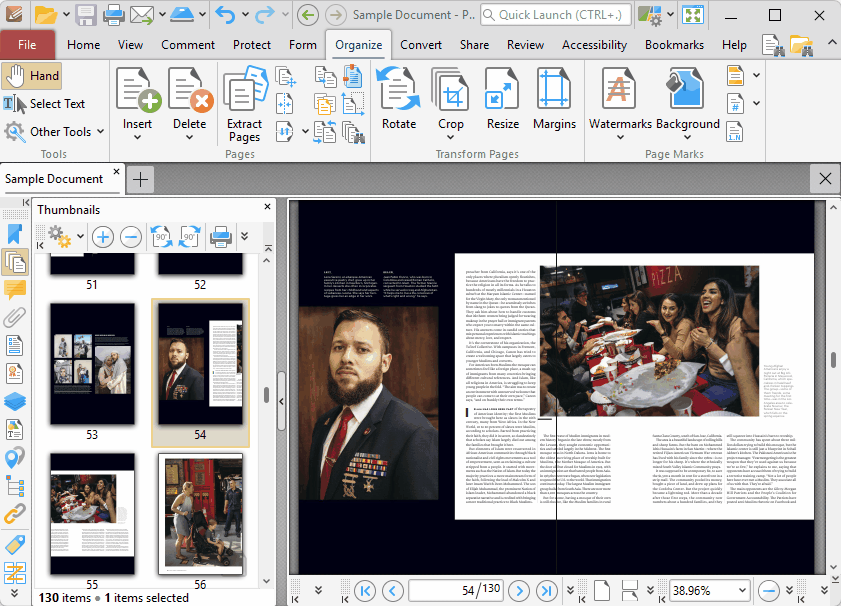Switch to the Home ribbon tab
The height and width of the screenshot is (606, 841).
tap(84, 45)
